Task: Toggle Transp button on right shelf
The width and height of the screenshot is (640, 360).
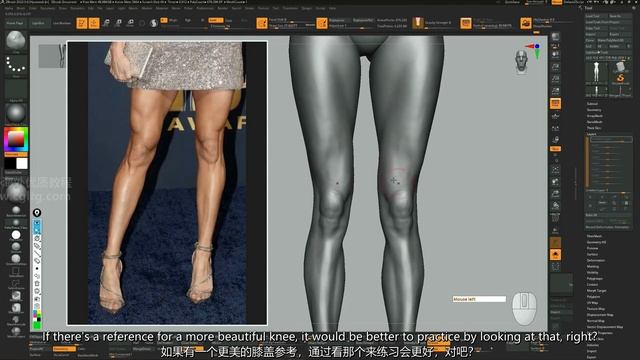Action: click(x=556, y=231)
